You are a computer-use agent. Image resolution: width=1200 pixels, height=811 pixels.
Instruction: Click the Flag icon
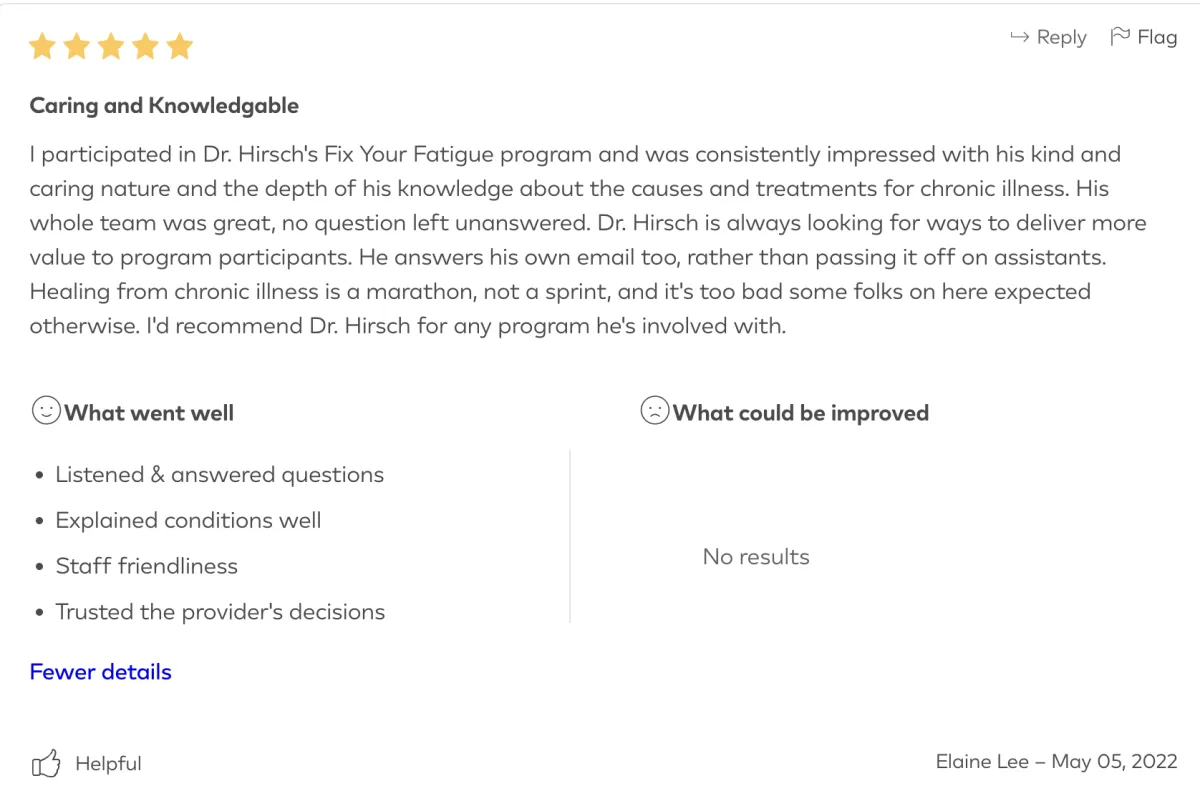[x=1120, y=37]
